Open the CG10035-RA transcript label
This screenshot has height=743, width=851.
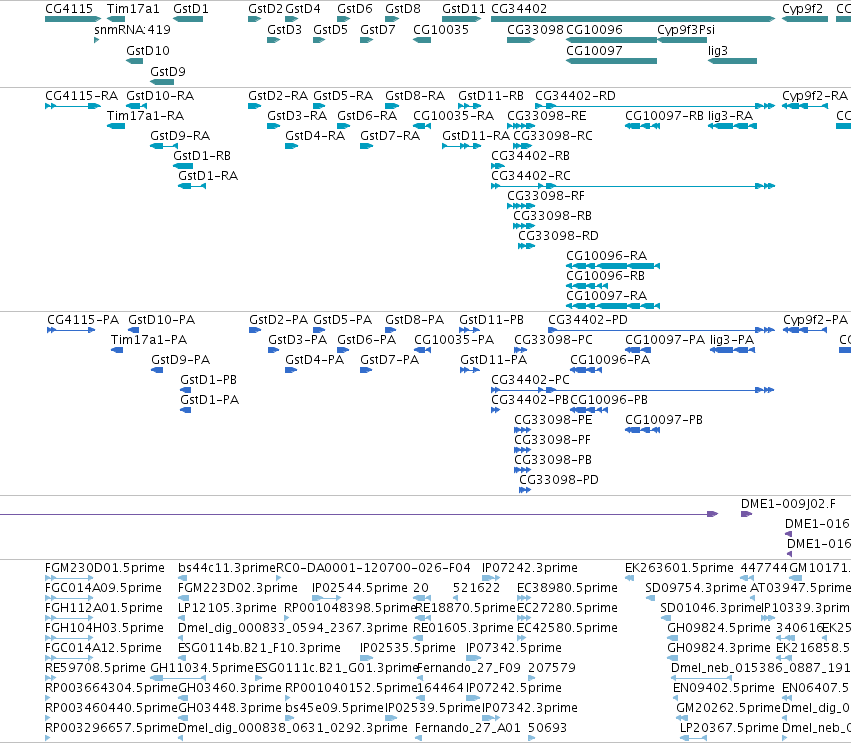click(453, 116)
